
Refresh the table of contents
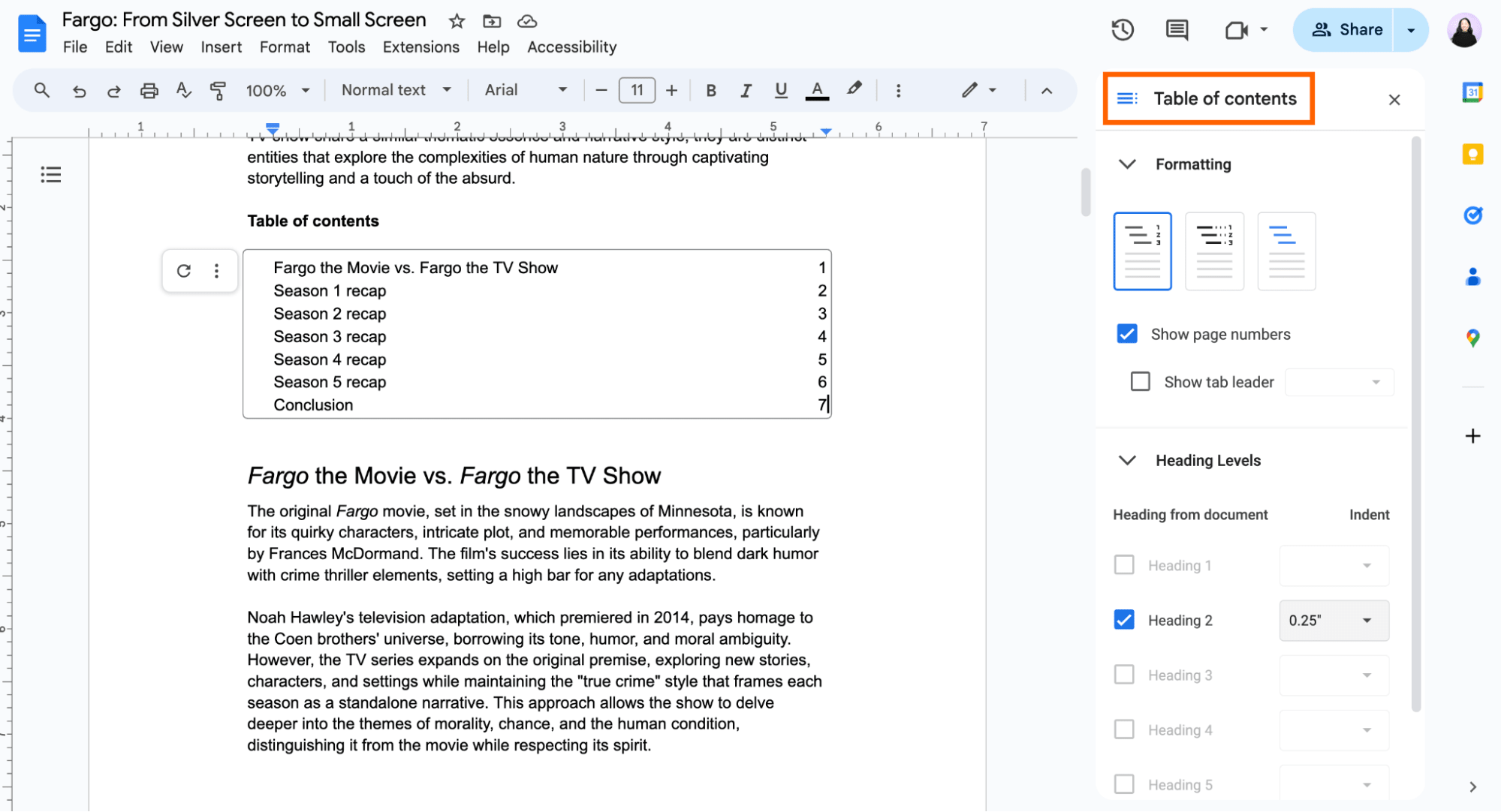click(x=184, y=271)
